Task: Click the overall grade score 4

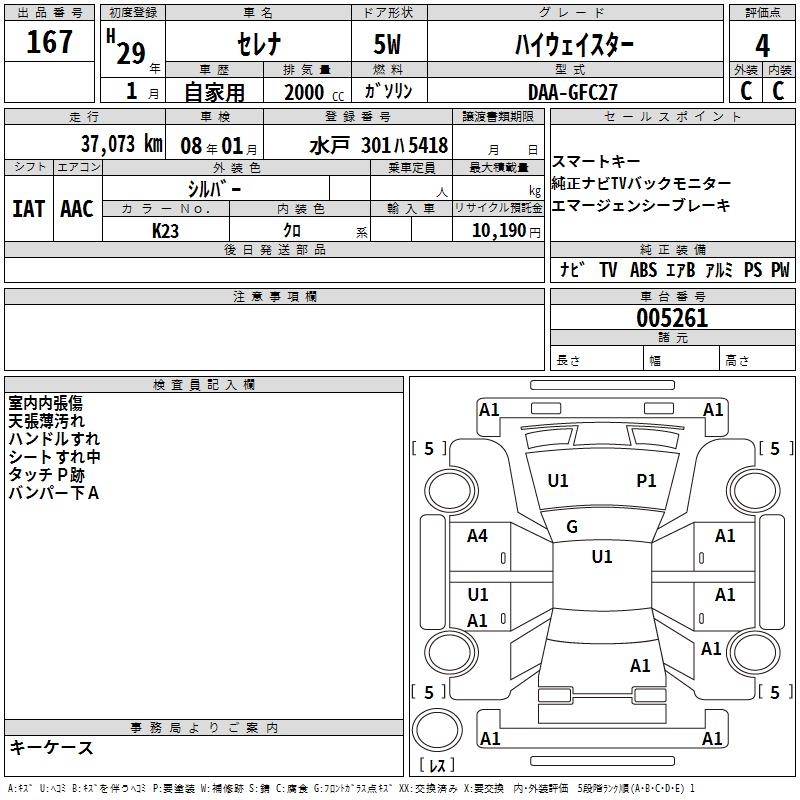Action: tap(762, 46)
